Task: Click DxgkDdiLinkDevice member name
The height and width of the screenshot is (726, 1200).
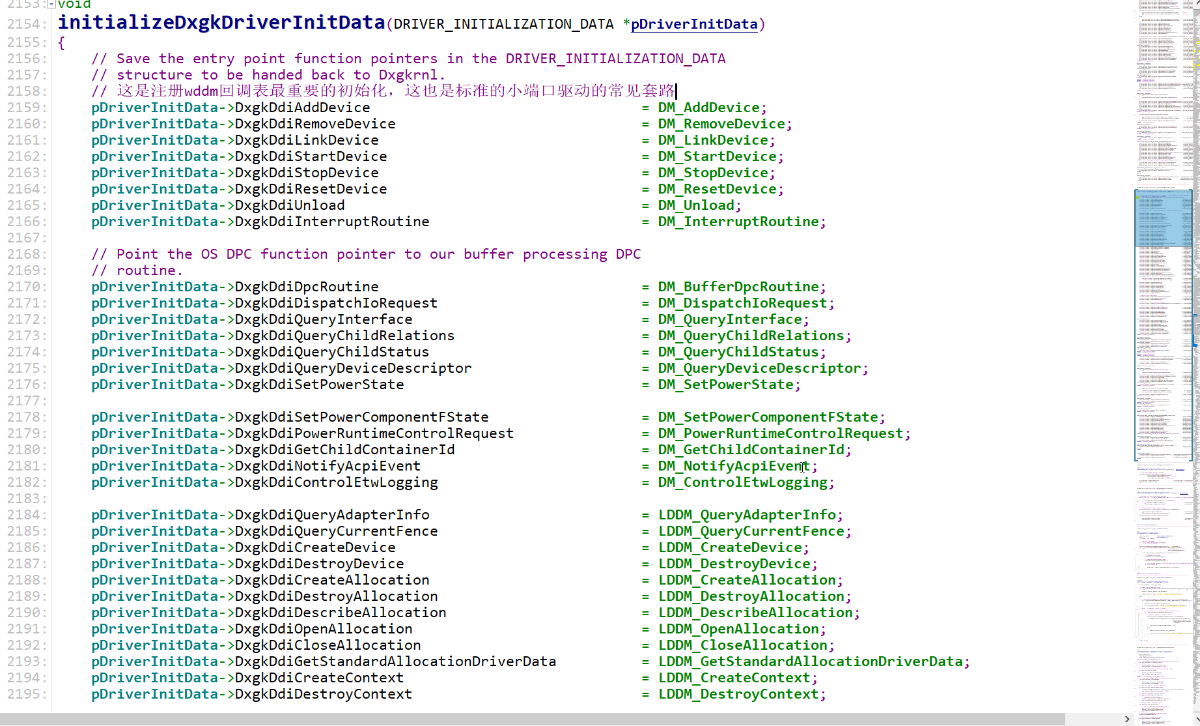Action: [x=306, y=140]
